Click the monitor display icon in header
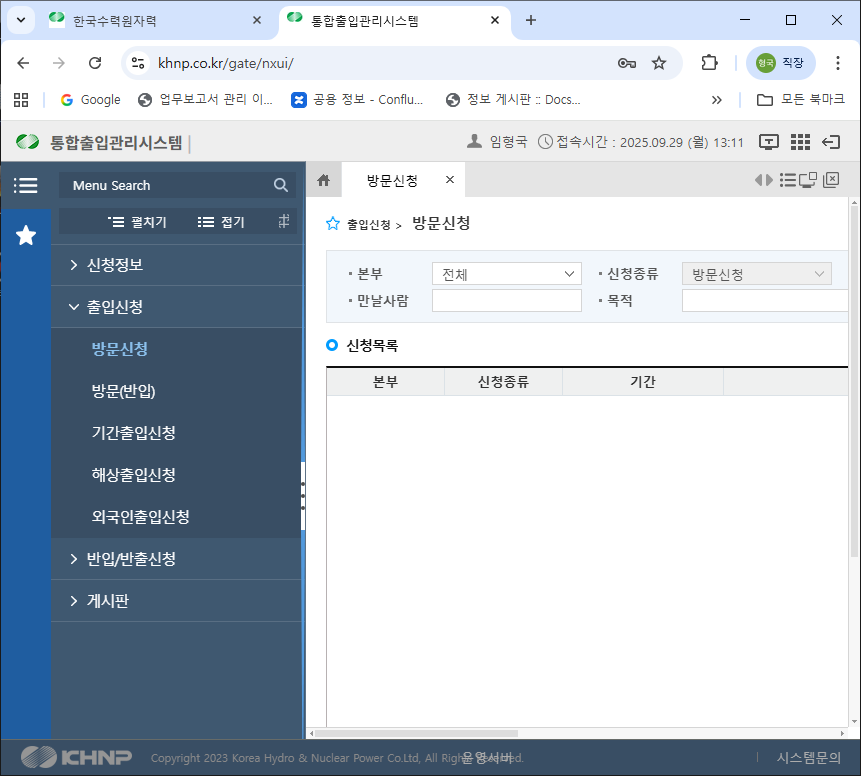This screenshot has width=861, height=776. click(769, 142)
